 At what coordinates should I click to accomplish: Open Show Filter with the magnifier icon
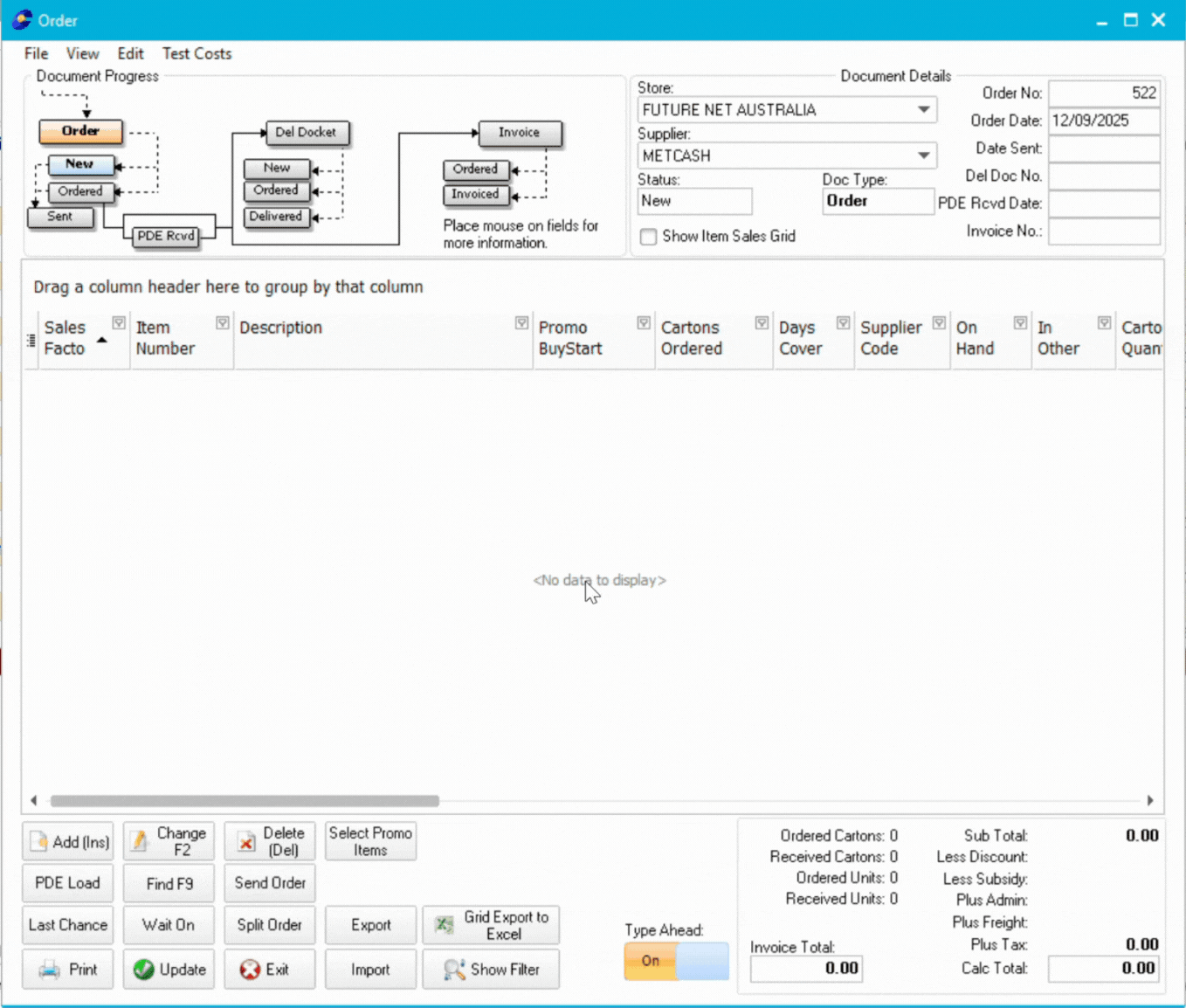[x=453, y=970]
